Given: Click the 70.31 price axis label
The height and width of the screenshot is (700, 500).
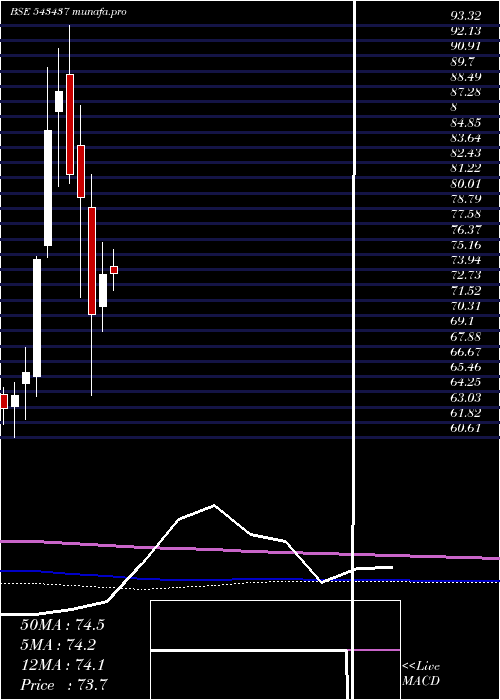Looking at the screenshot, I should pyautogui.click(x=466, y=306).
